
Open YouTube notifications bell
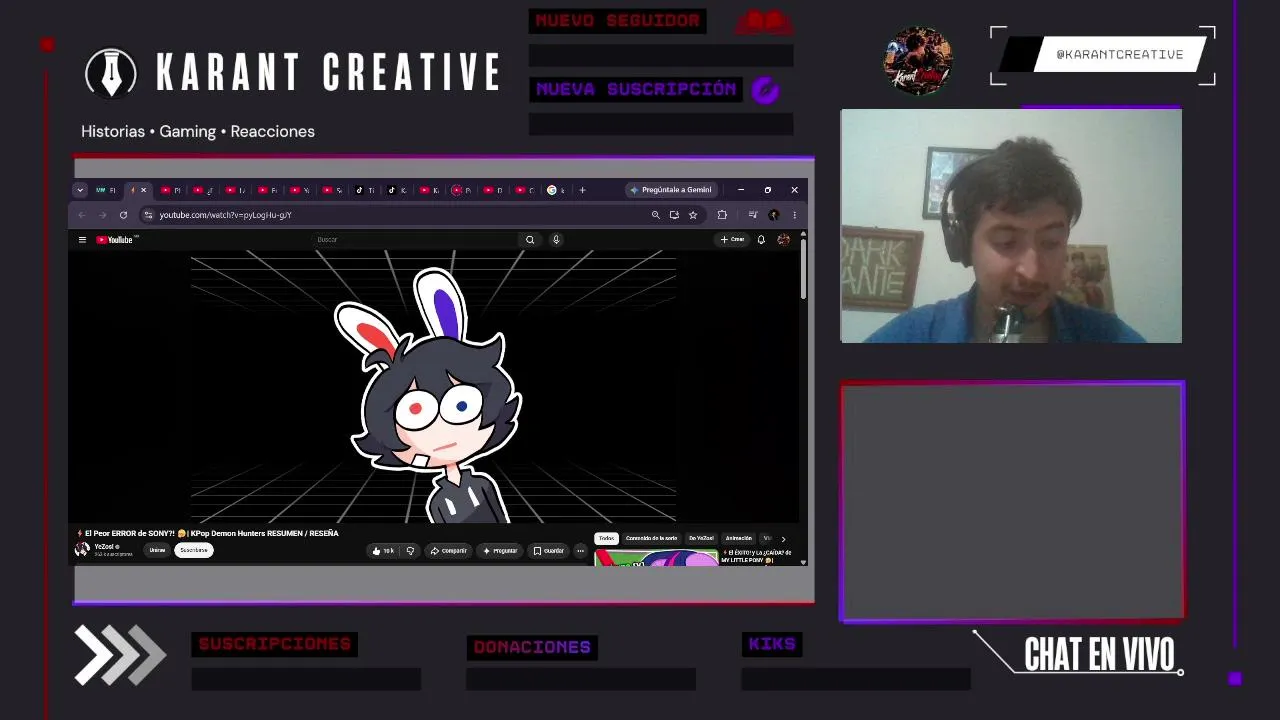[761, 240]
